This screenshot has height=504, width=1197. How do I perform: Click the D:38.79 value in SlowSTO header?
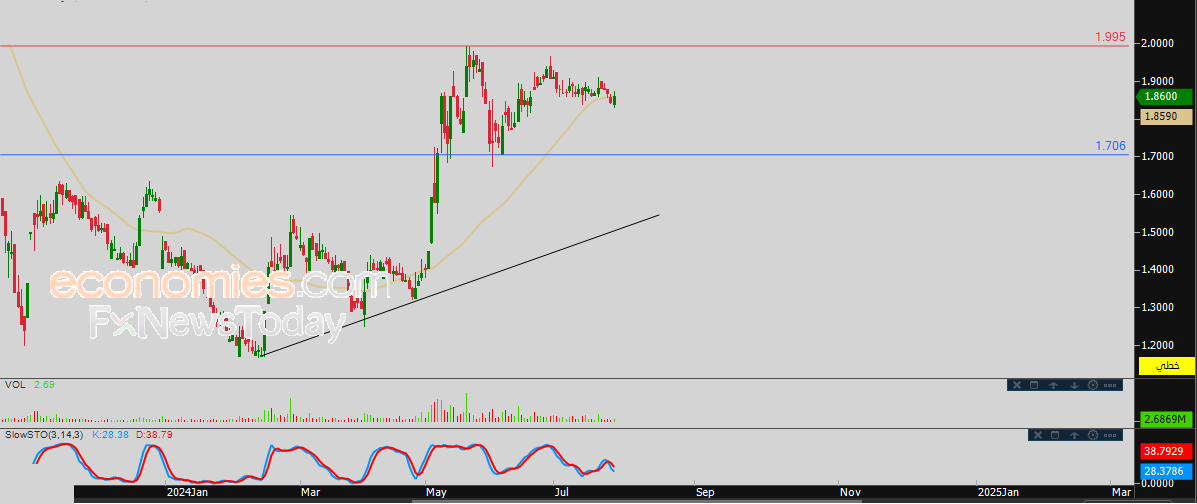[x=155, y=434]
